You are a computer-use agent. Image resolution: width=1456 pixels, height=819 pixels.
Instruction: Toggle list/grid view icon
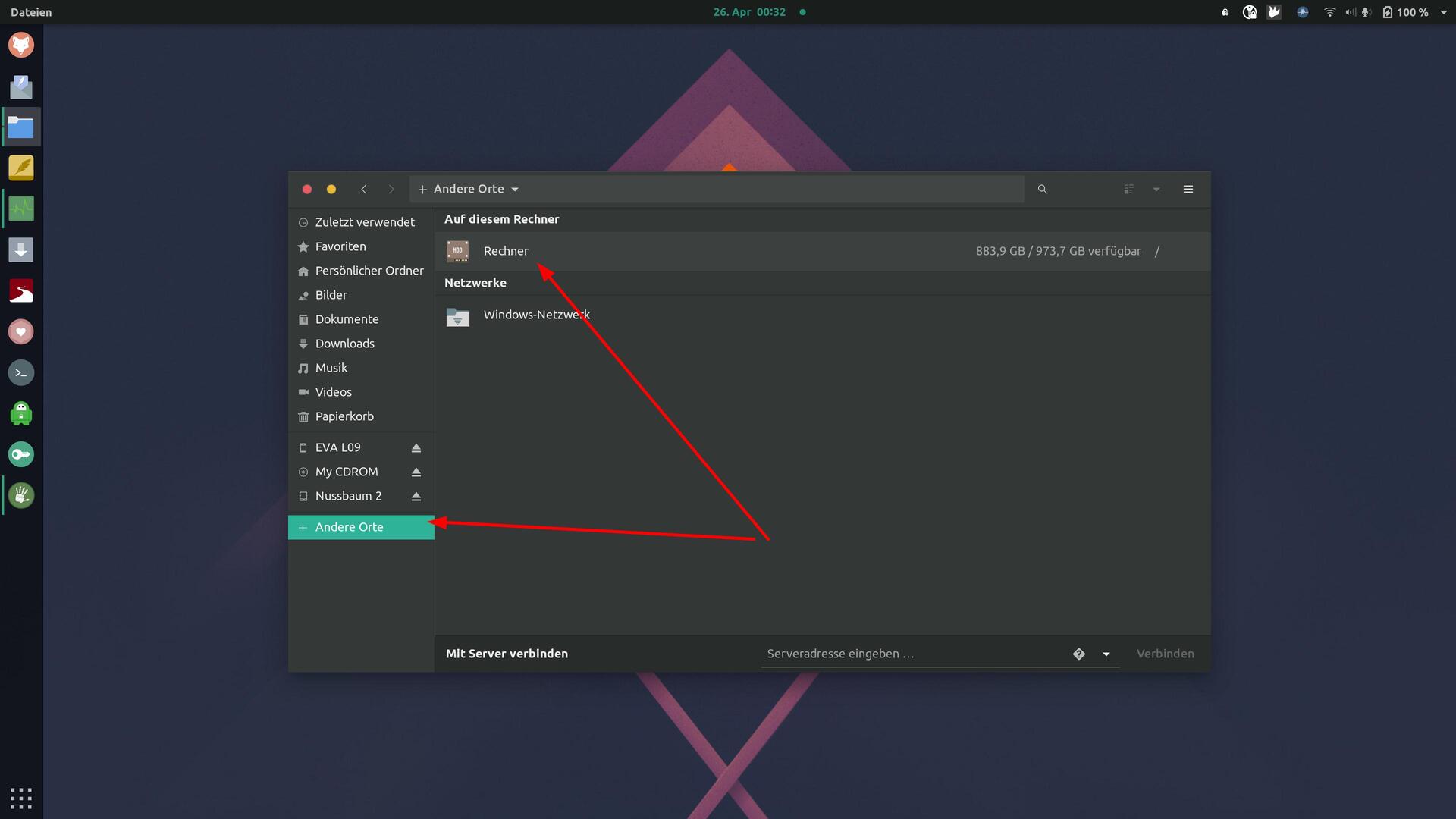[x=1128, y=190]
